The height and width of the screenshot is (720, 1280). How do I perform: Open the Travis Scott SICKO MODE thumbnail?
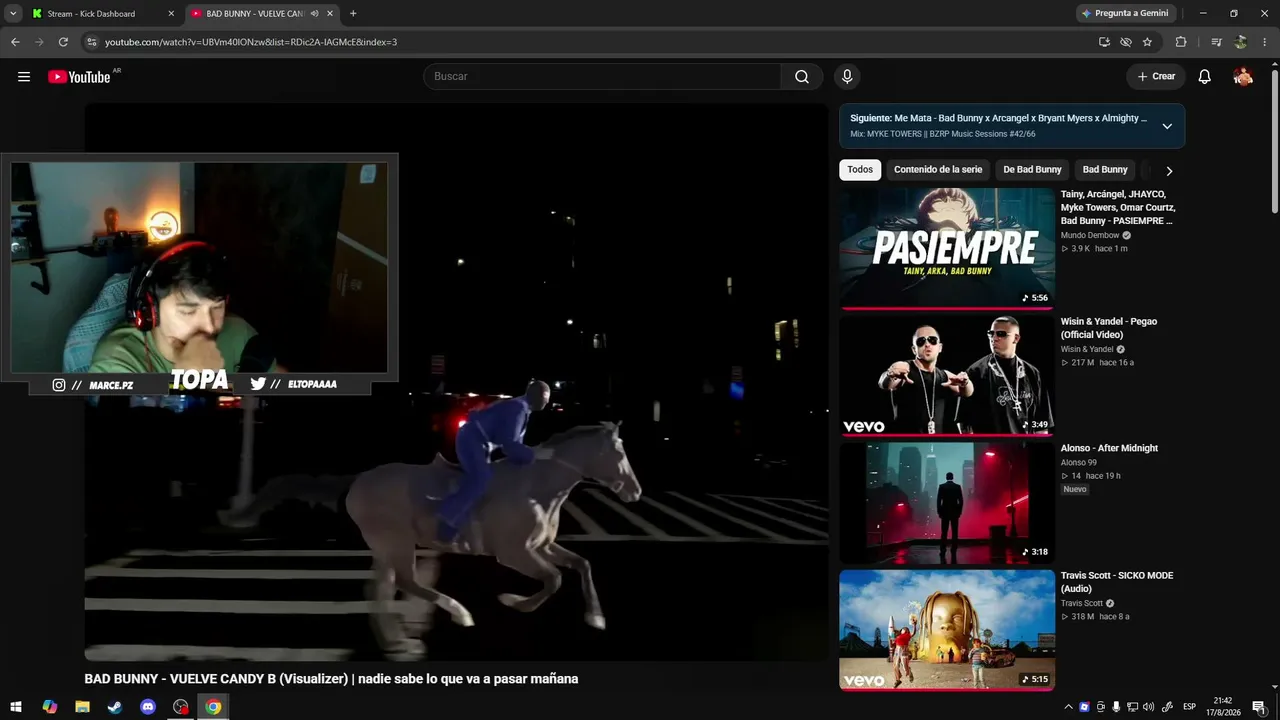[x=947, y=630]
